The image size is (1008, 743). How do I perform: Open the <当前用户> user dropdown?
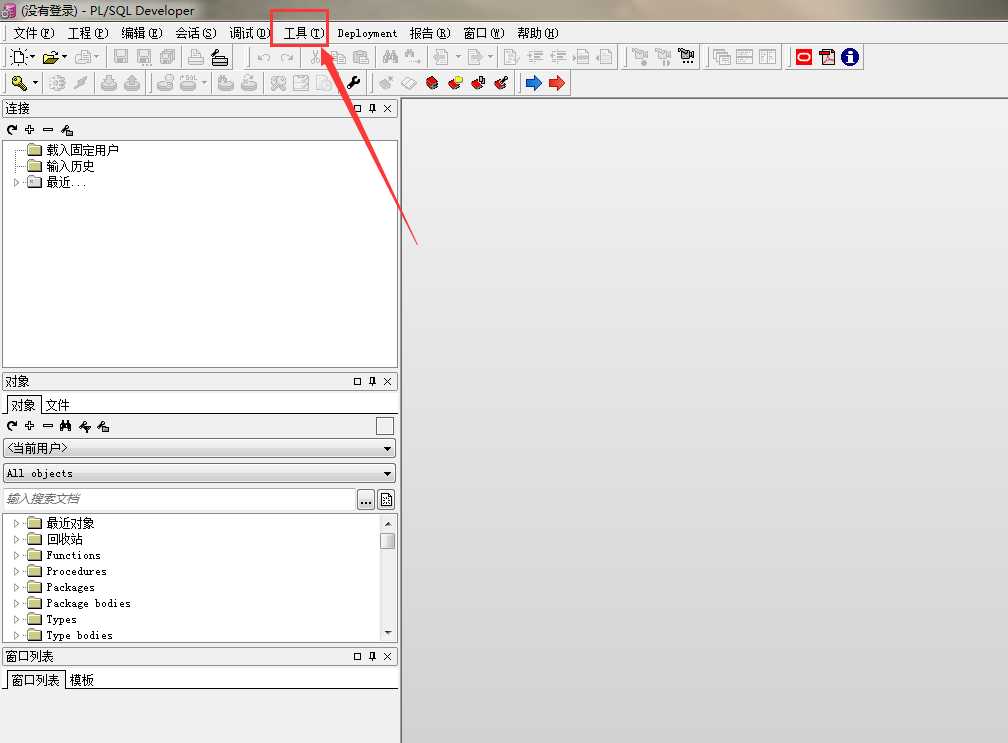199,448
